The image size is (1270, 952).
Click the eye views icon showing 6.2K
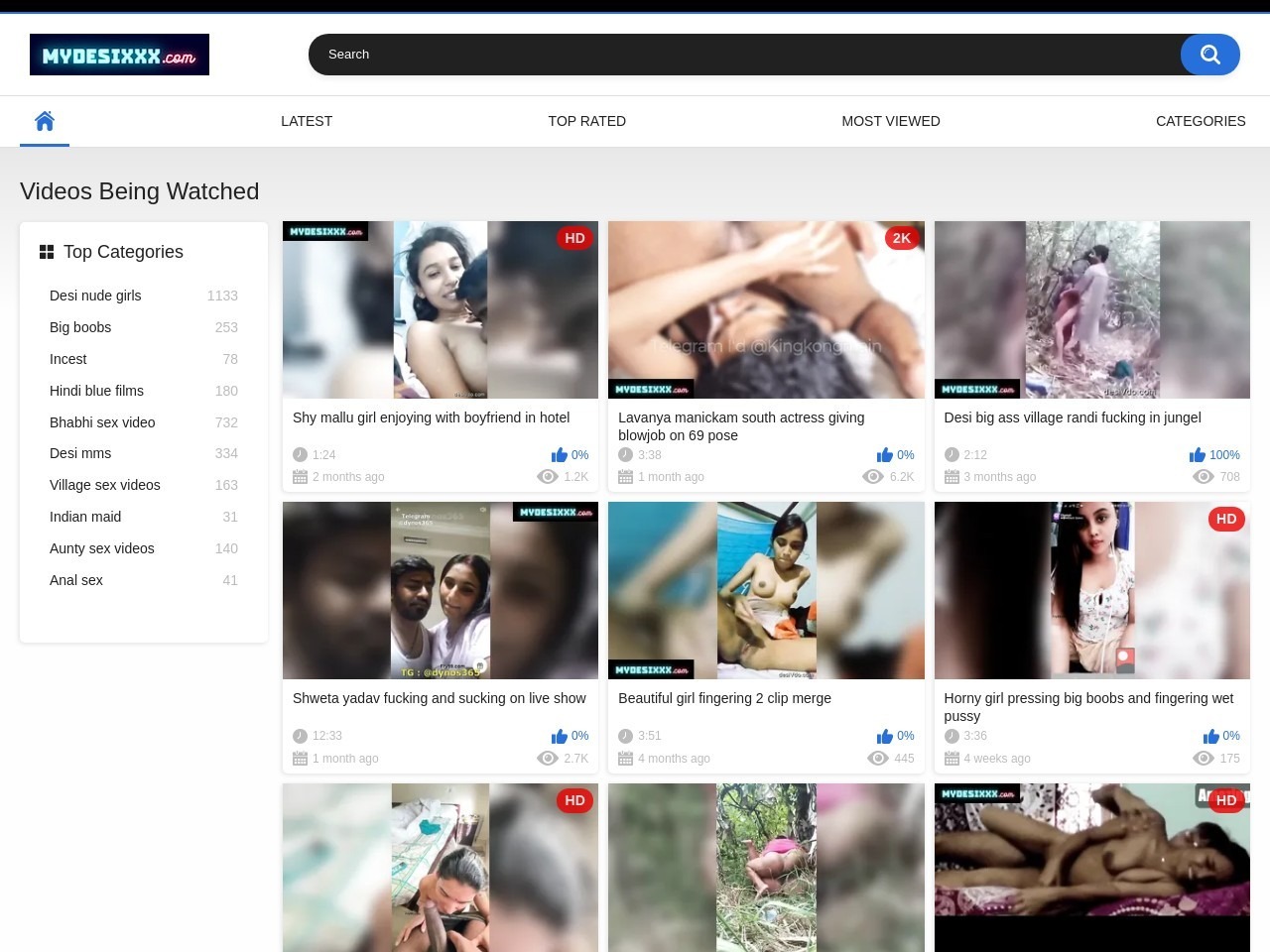[x=873, y=477]
